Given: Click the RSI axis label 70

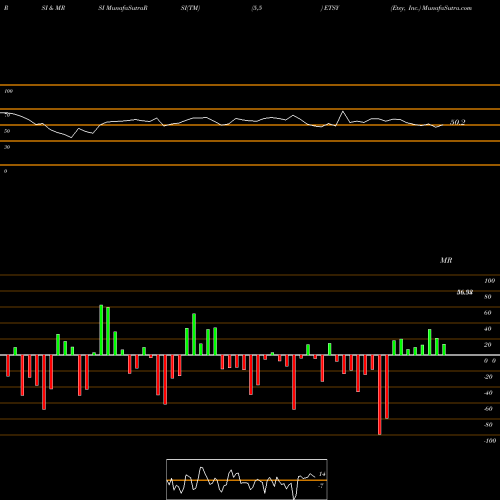Looking at the screenshot, I should pyautogui.click(x=7, y=115).
